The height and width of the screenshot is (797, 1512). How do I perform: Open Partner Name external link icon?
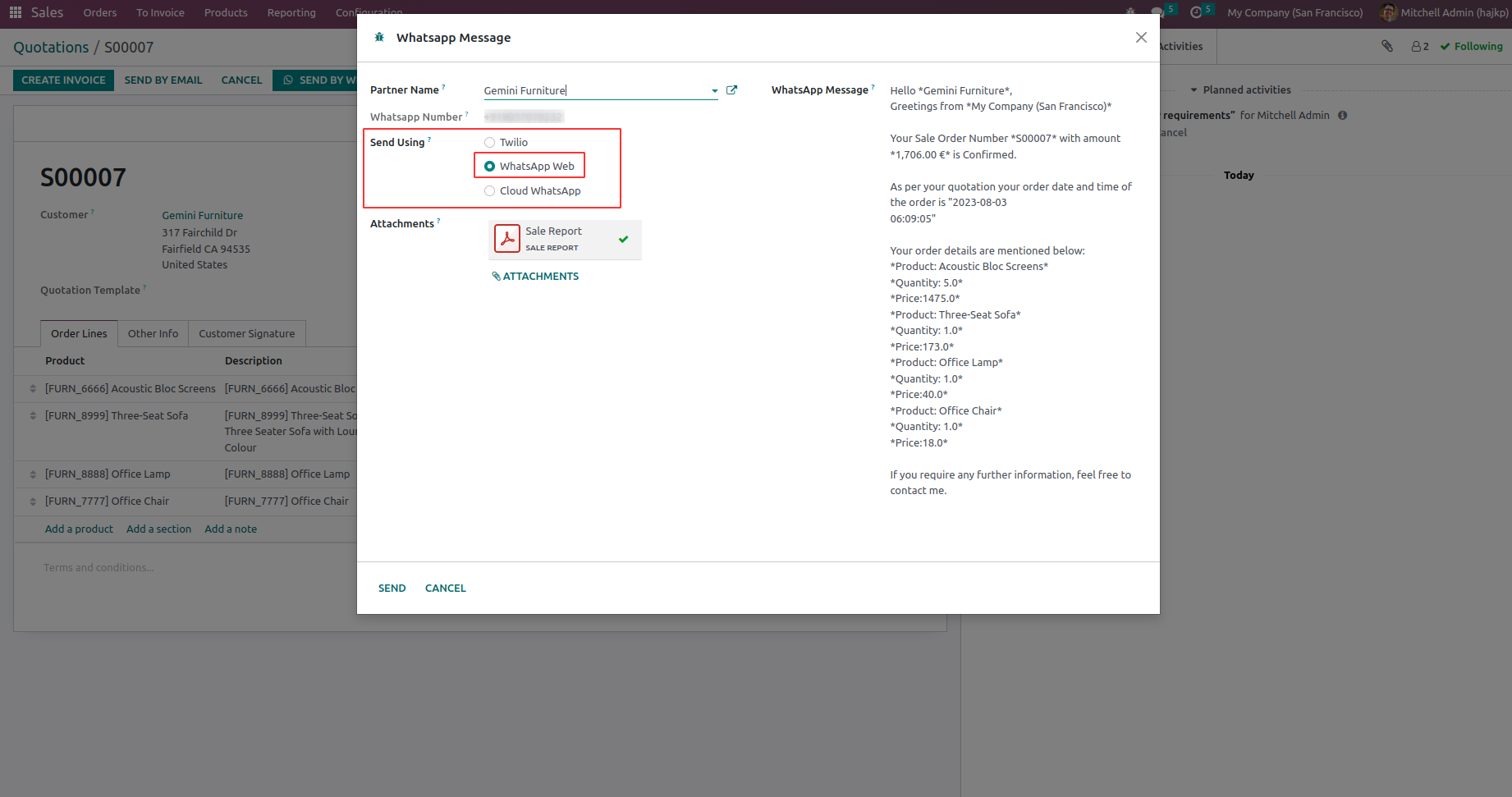tap(731, 90)
